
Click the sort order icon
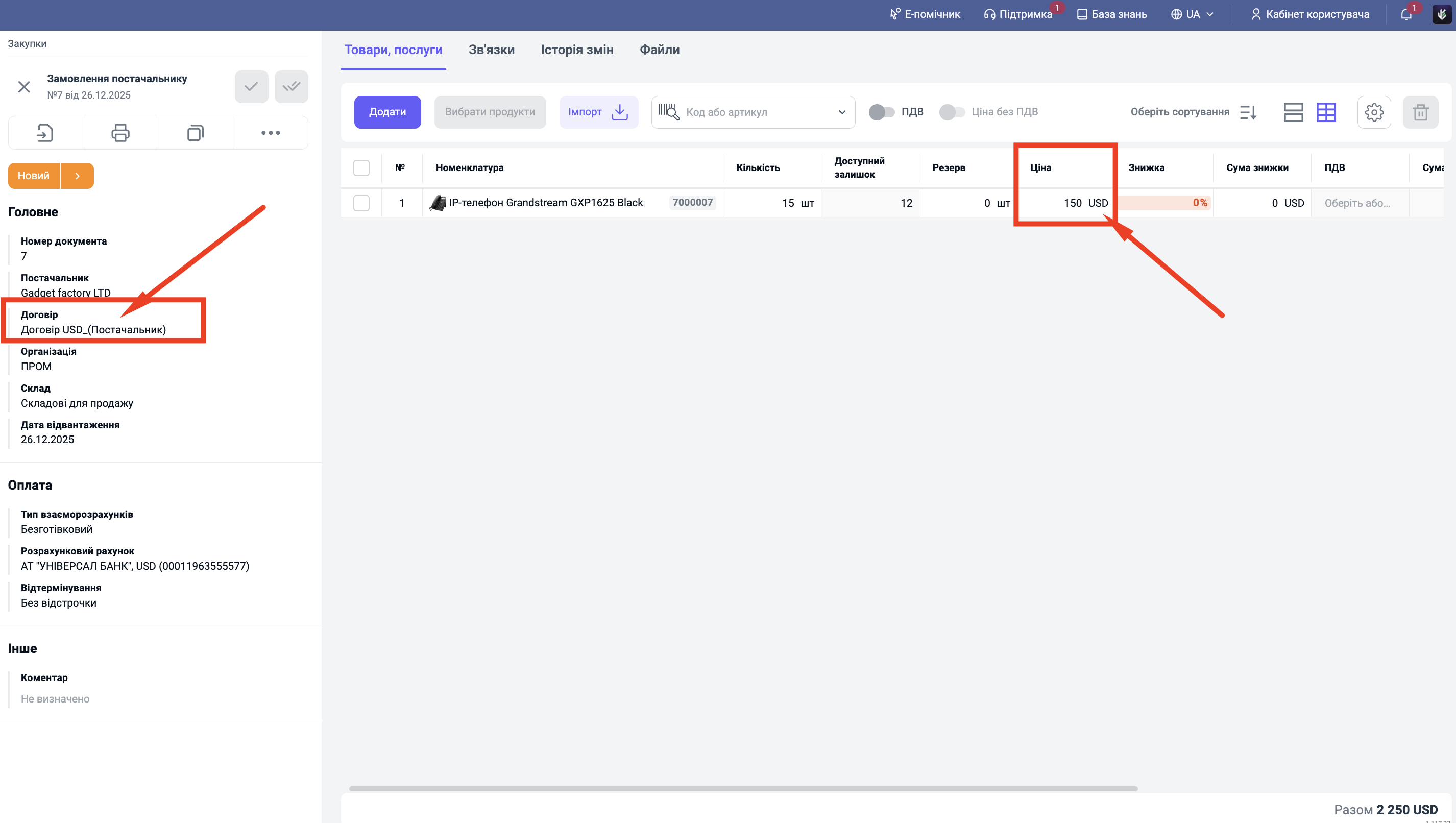tap(1248, 112)
